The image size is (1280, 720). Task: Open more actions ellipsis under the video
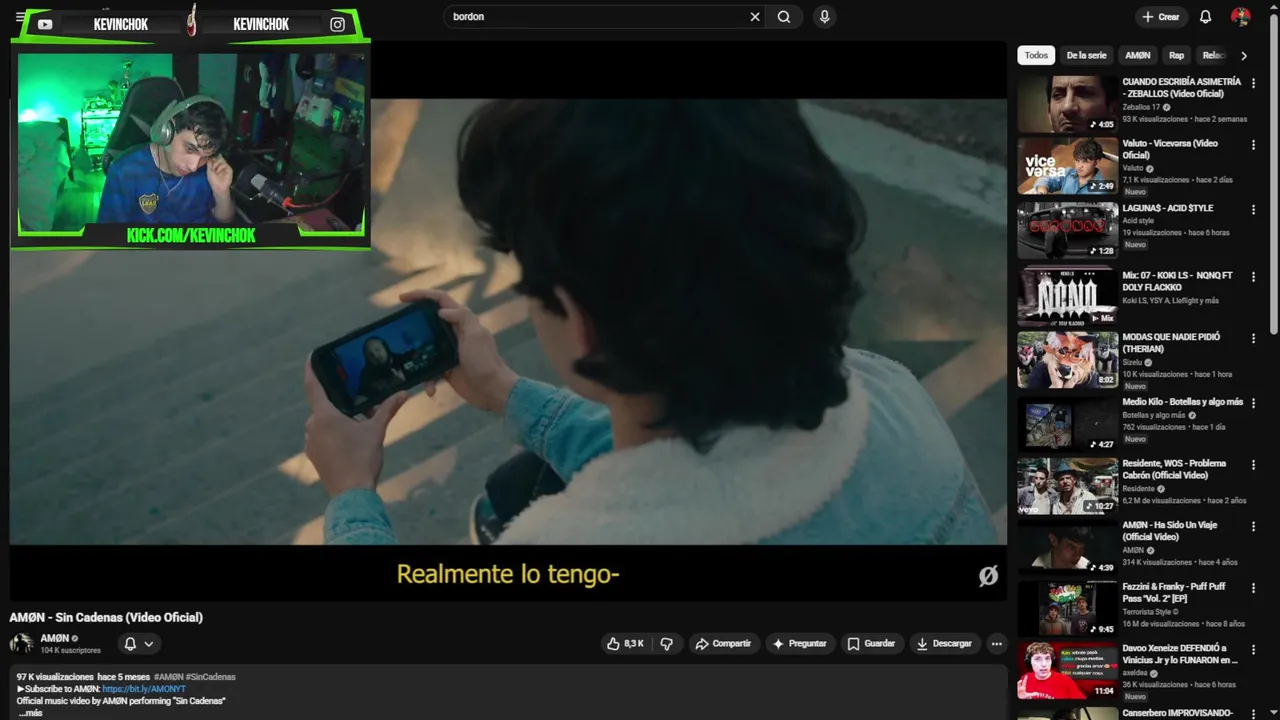tap(996, 644)
